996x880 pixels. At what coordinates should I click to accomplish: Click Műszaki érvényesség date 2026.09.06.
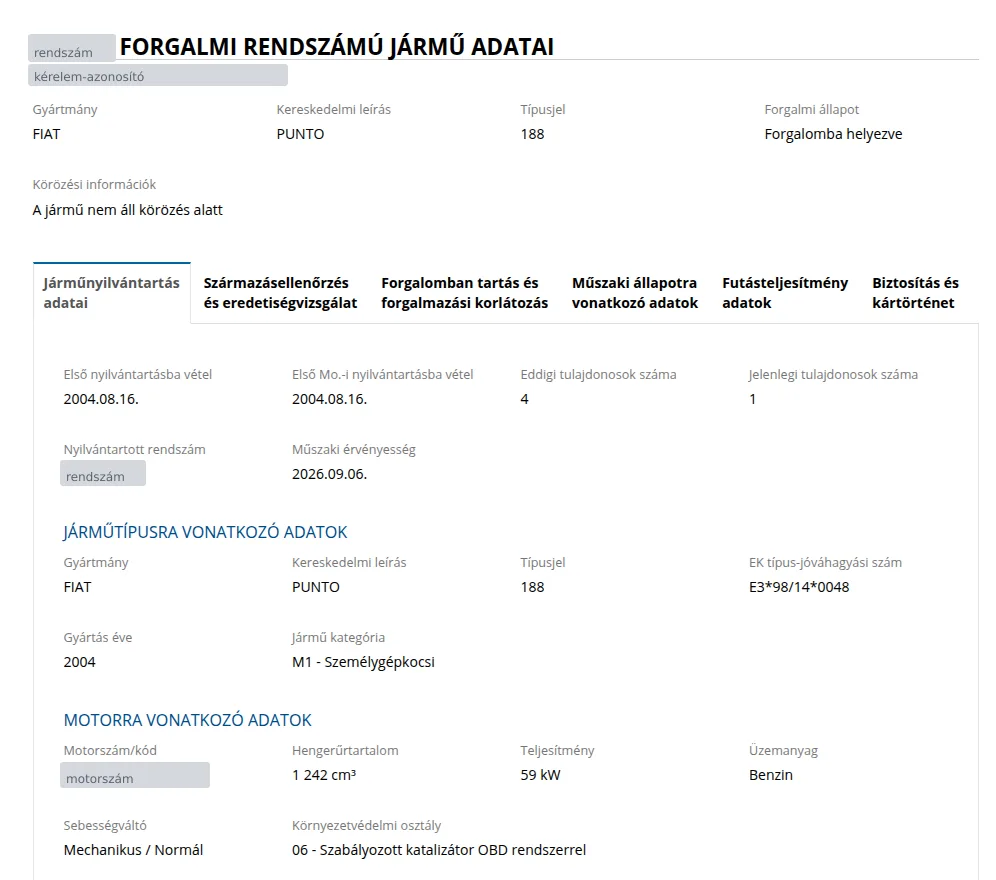(330, 474)
